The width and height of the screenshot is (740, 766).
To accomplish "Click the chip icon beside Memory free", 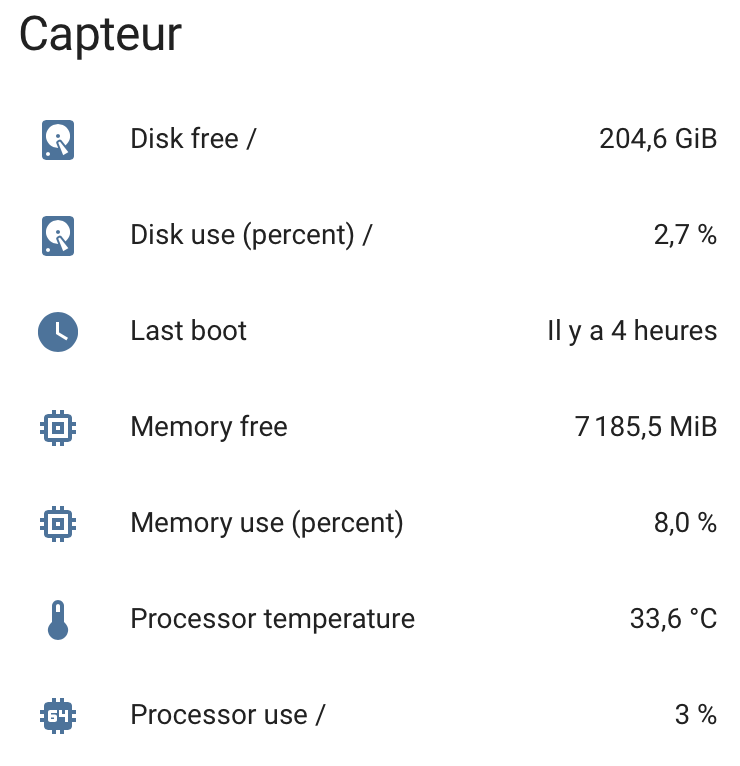I will click(x=58, y=427).
